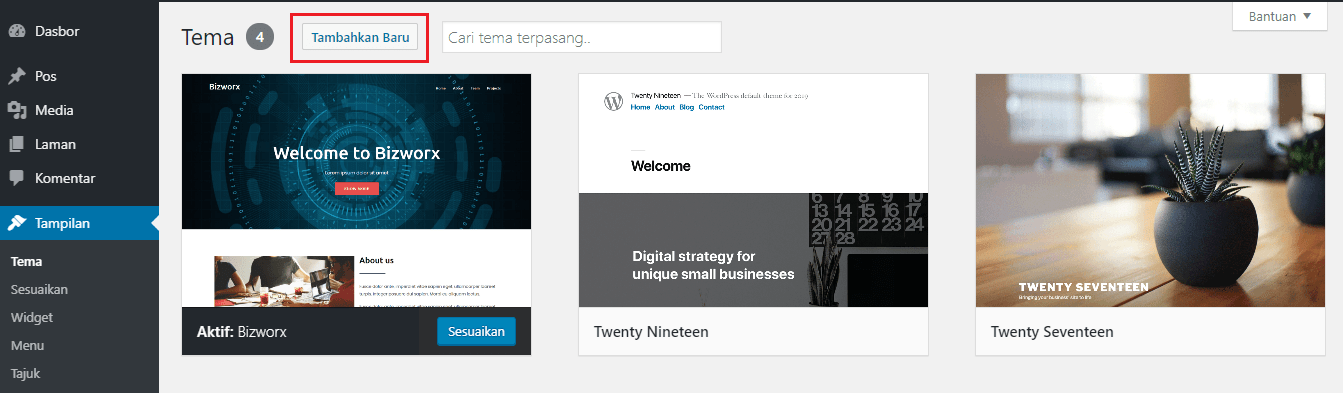1343x393 pixels.
Task: Select Tema submenu item
Action: coord(26,262)
